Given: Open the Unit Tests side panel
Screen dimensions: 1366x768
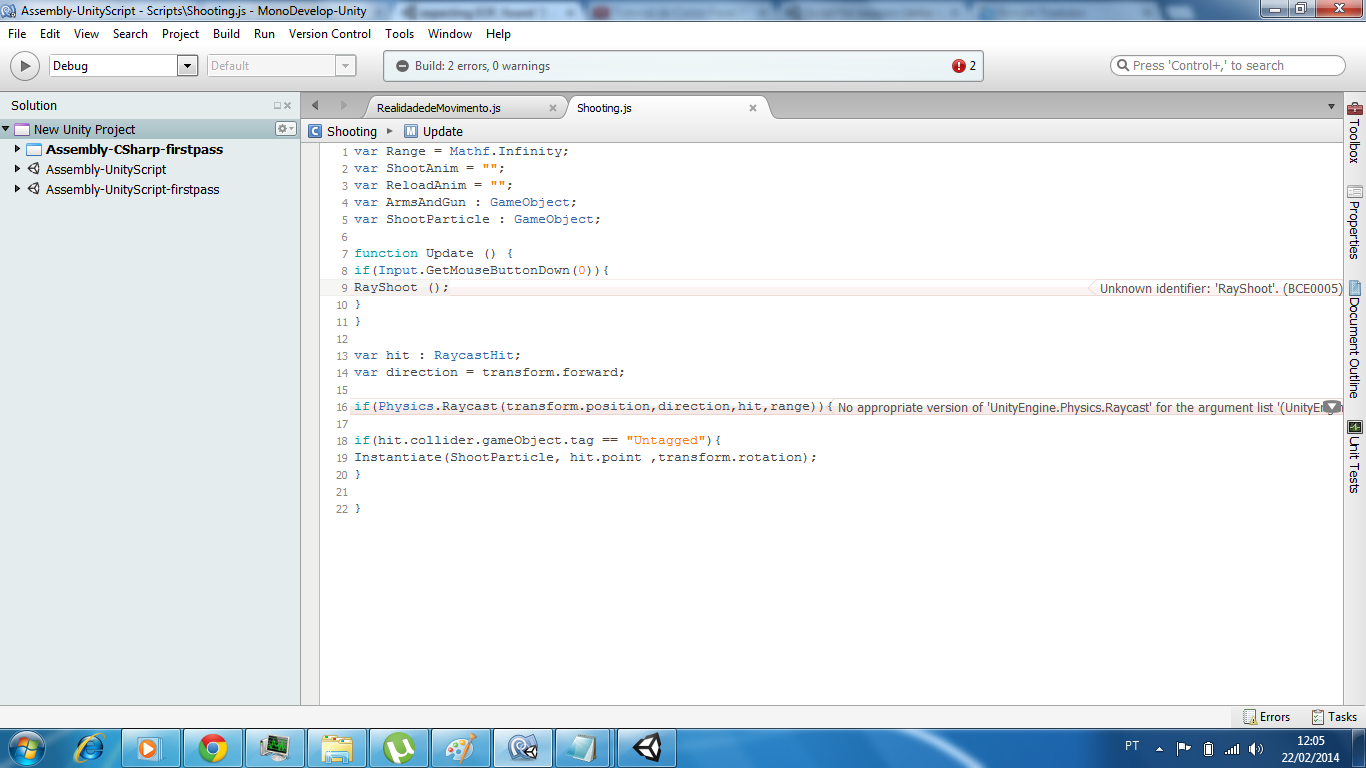Looking at the screenshot, I should tap(1355, 456).
